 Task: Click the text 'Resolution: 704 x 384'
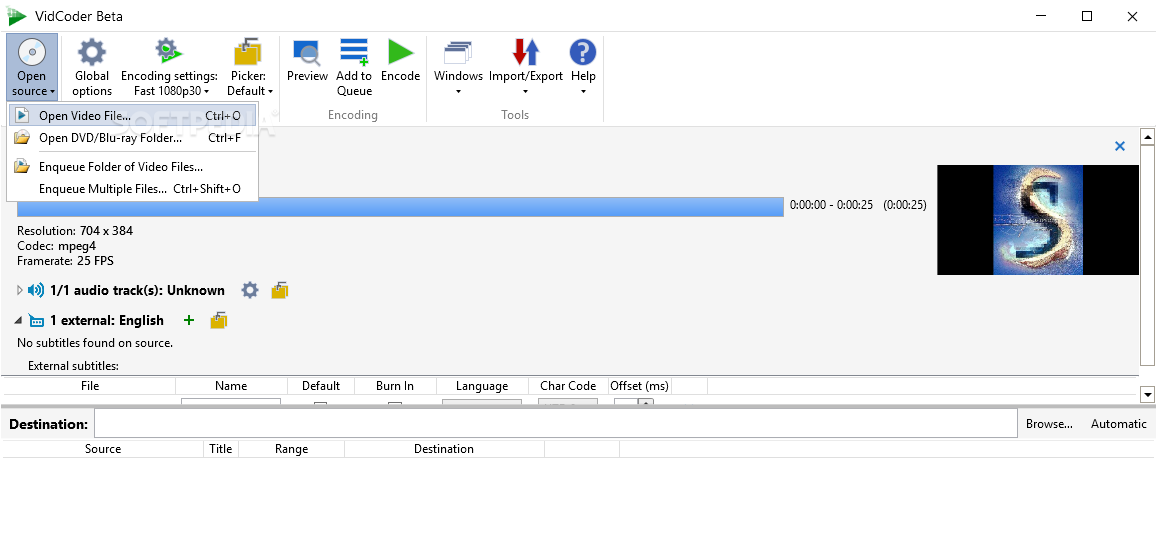(75, 231)
